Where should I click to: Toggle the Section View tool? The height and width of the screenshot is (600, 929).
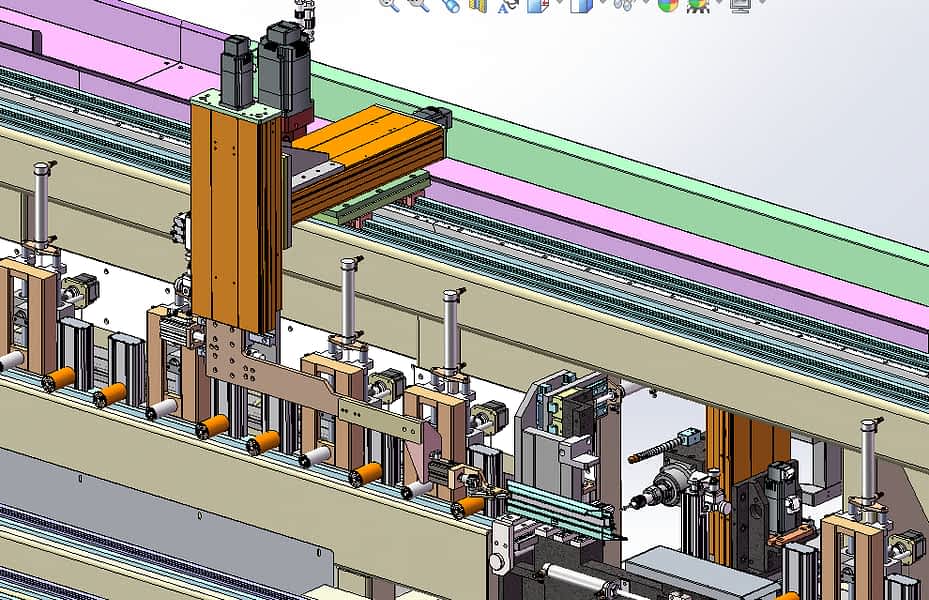478,4
